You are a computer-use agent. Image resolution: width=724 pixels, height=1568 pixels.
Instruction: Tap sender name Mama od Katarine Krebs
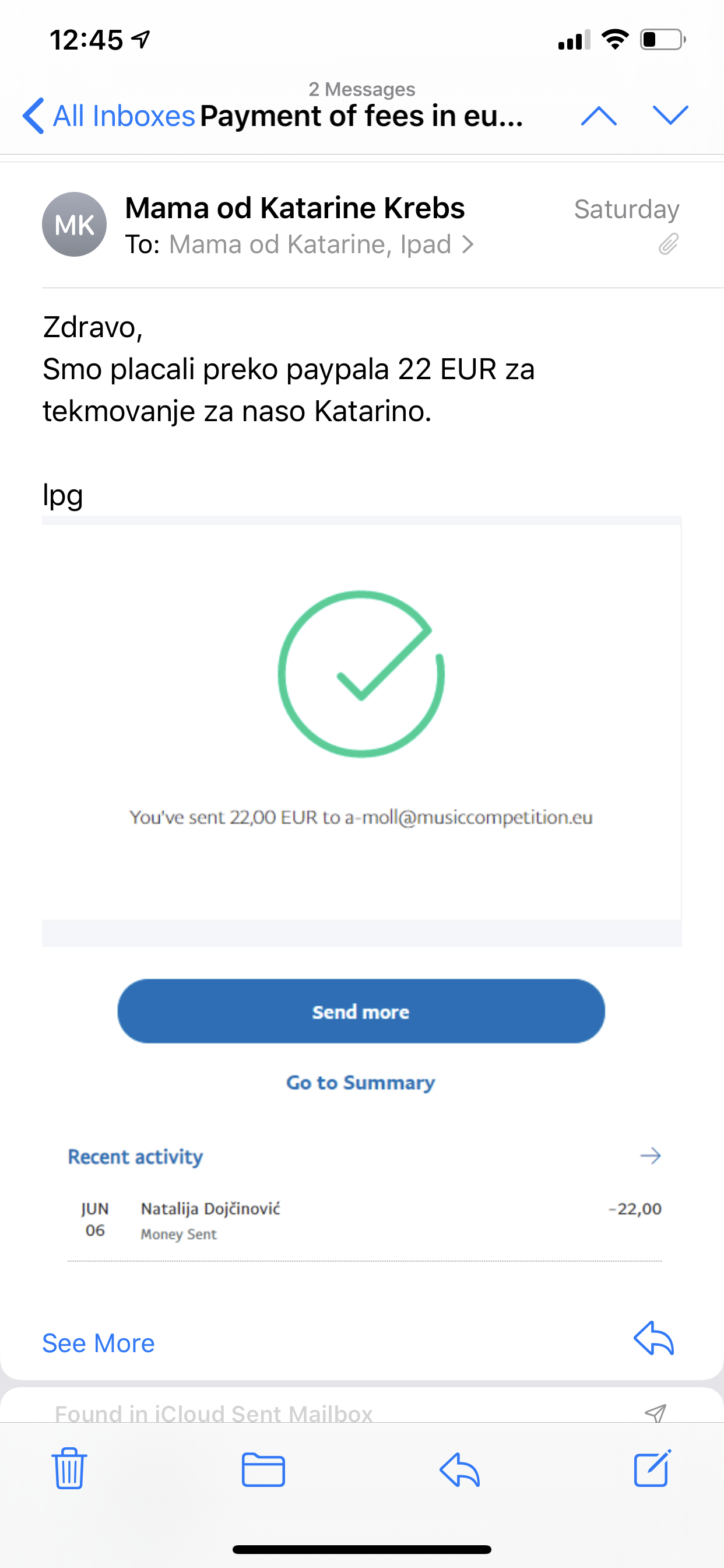[294, 208]
